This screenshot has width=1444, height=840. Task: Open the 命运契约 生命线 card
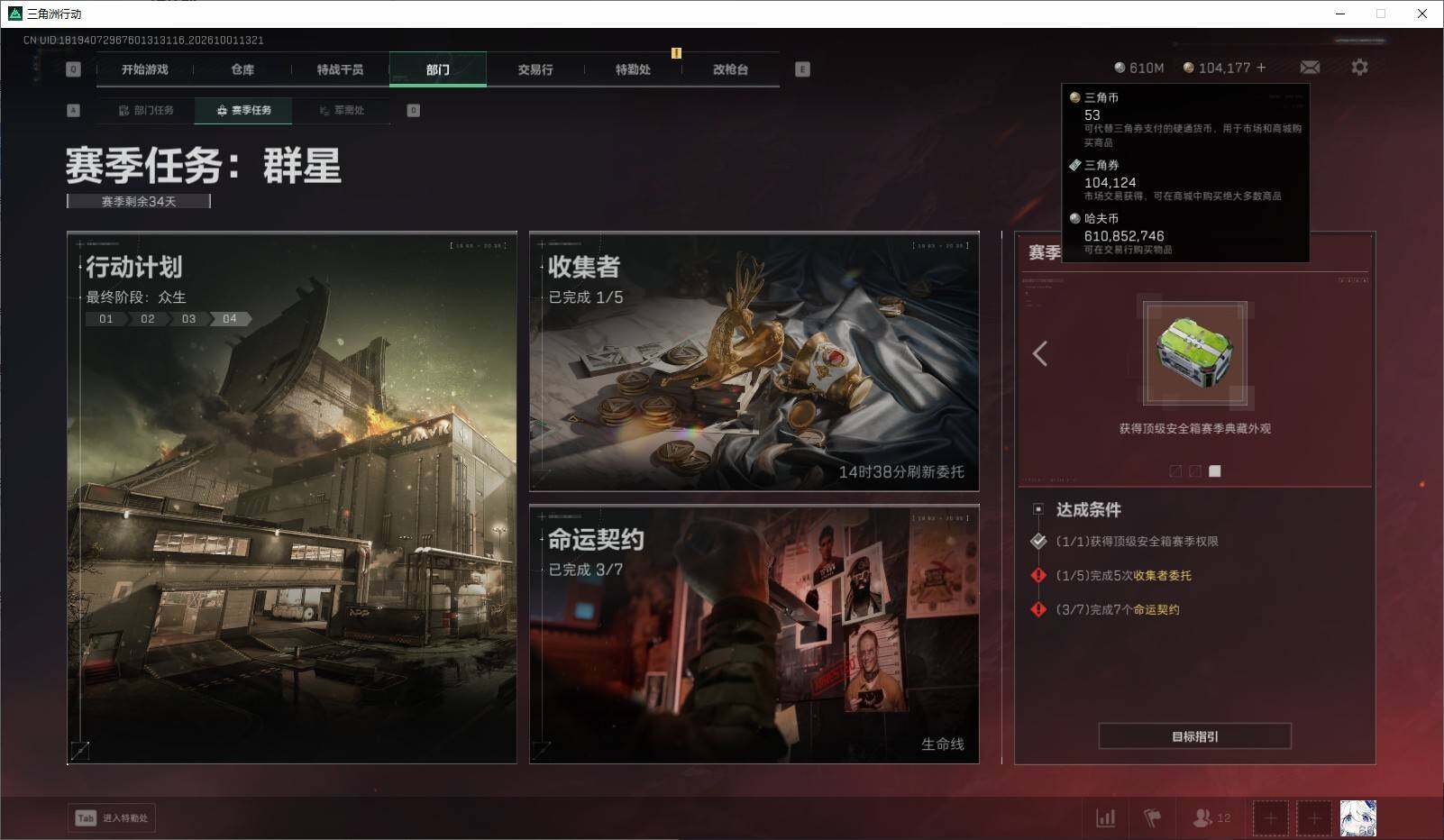(x=754, y=635)
